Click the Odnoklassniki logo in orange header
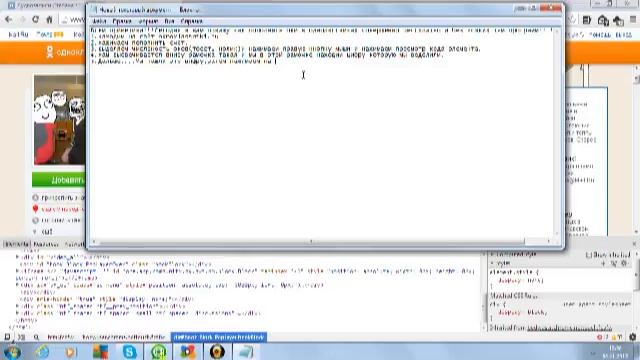 coord(49,52)
